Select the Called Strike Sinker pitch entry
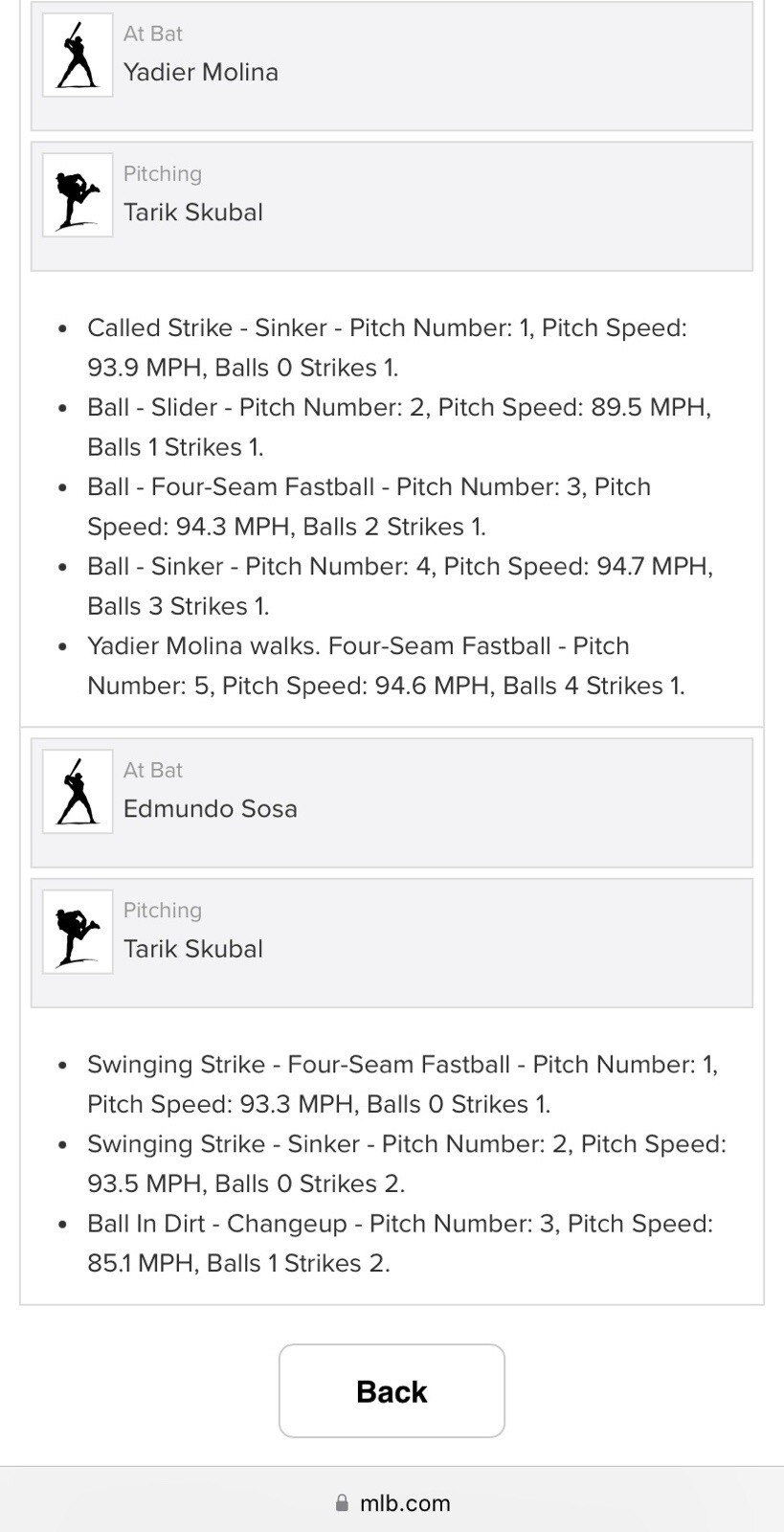784x1532 pixels. tap(388, 348)
